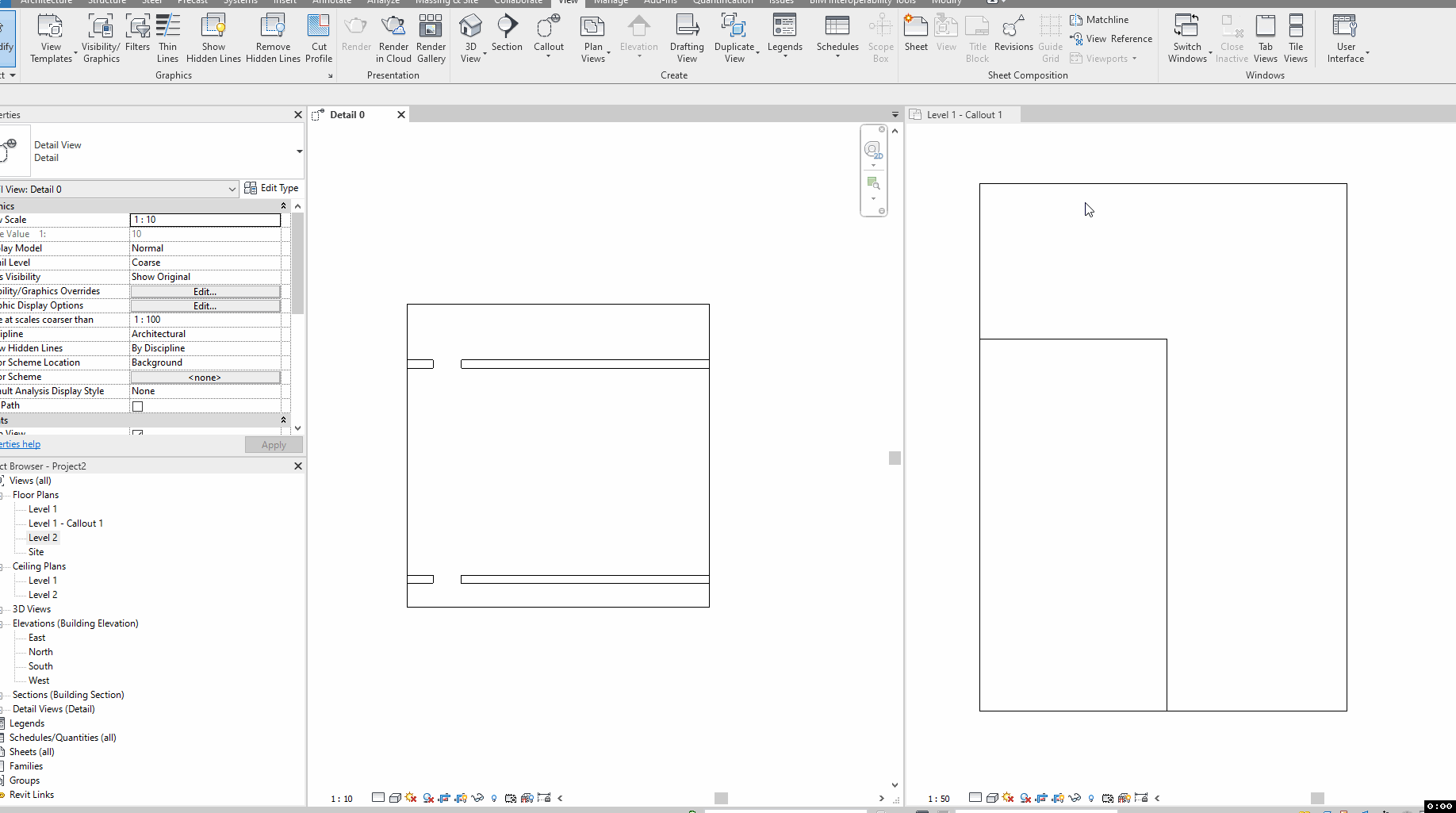Image resolution: width=1456 pixels, height=813 pixels.
Task: Open the Properties help link
Action: [x=20, y=444]
